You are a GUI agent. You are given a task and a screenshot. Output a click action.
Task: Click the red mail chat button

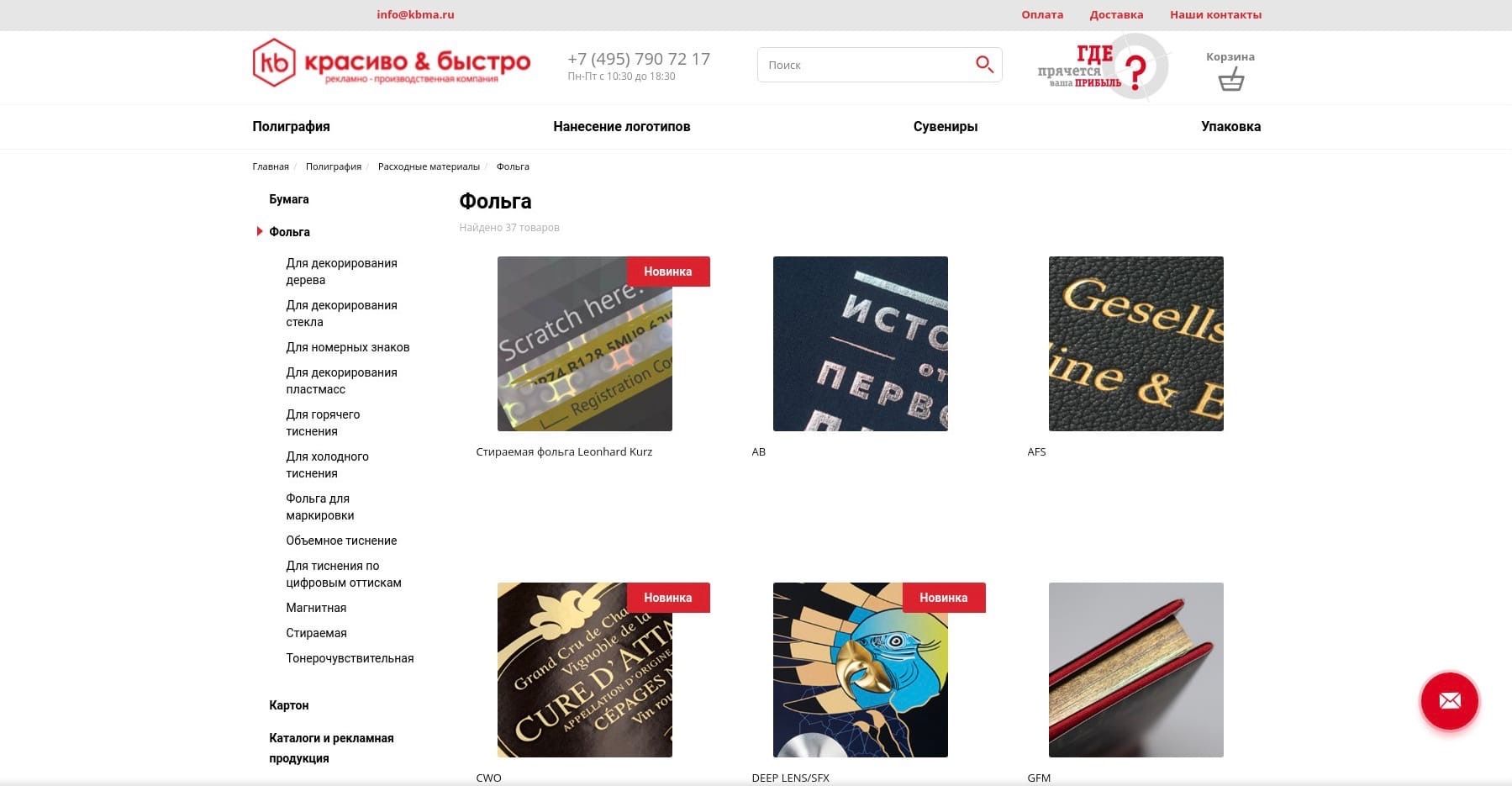click(1449, 700)
